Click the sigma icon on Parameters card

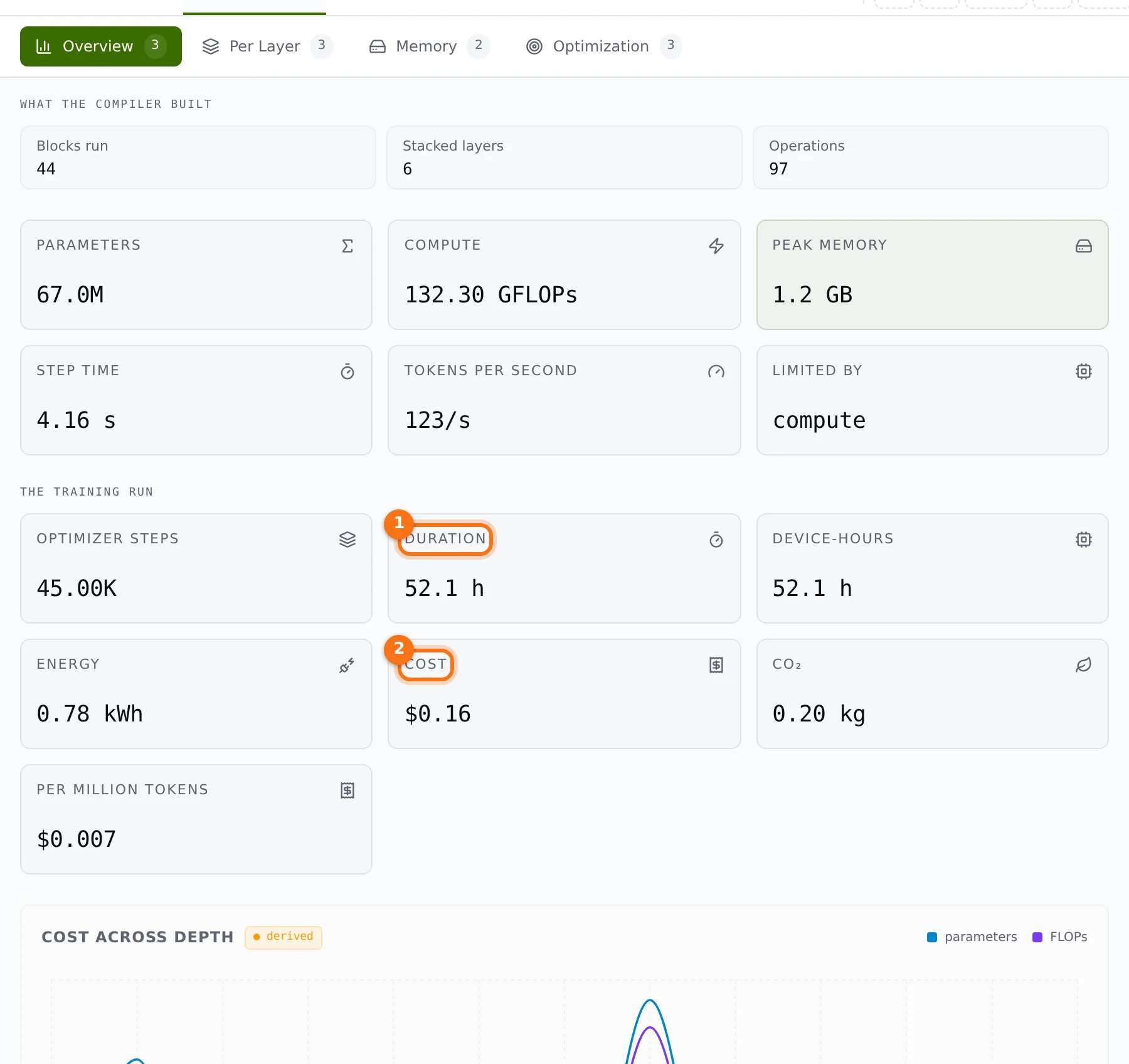[347, 246]
